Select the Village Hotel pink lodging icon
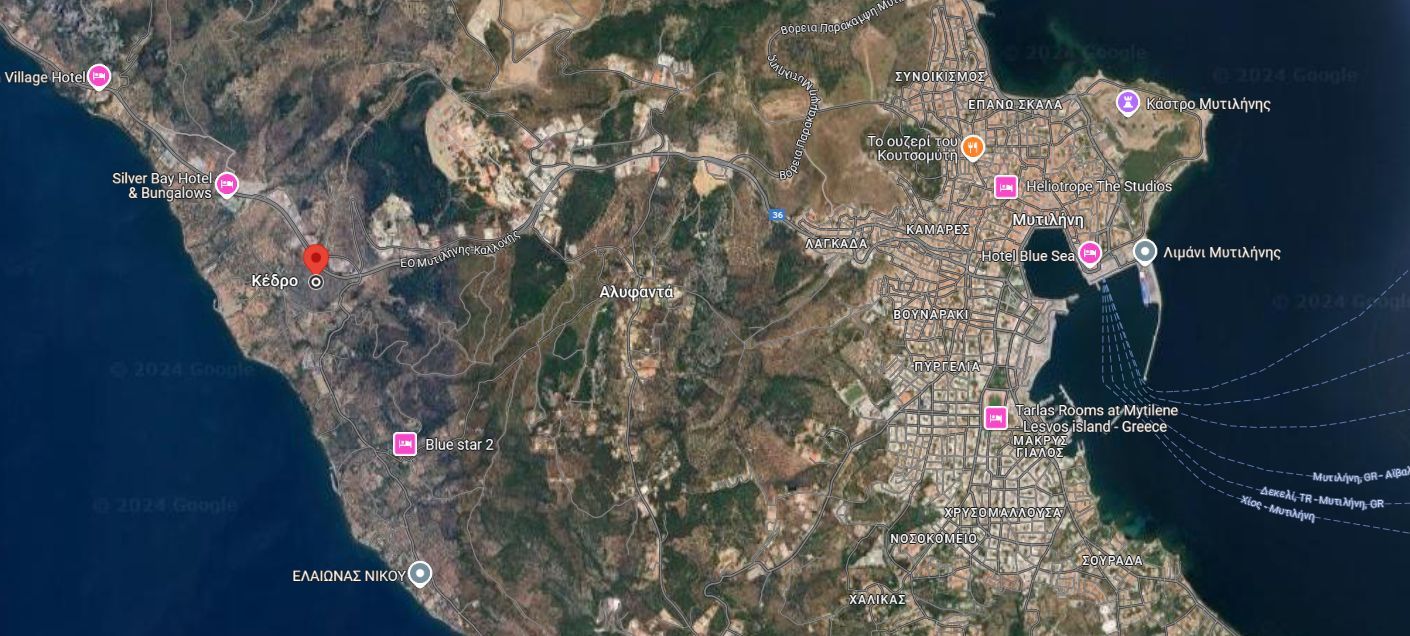 coord(98,76)
